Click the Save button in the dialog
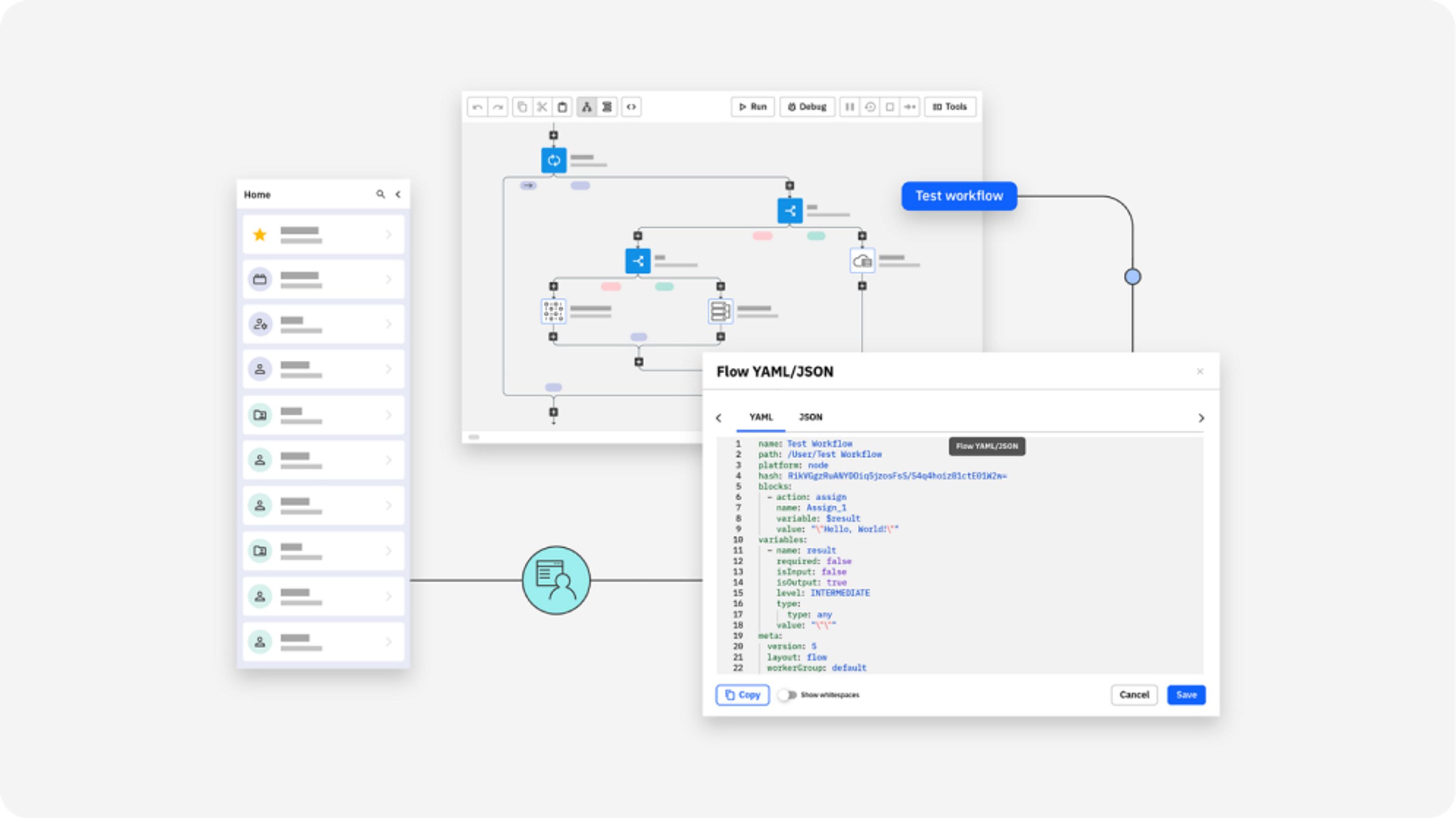1456x818 pixels. pos(1186,695)
